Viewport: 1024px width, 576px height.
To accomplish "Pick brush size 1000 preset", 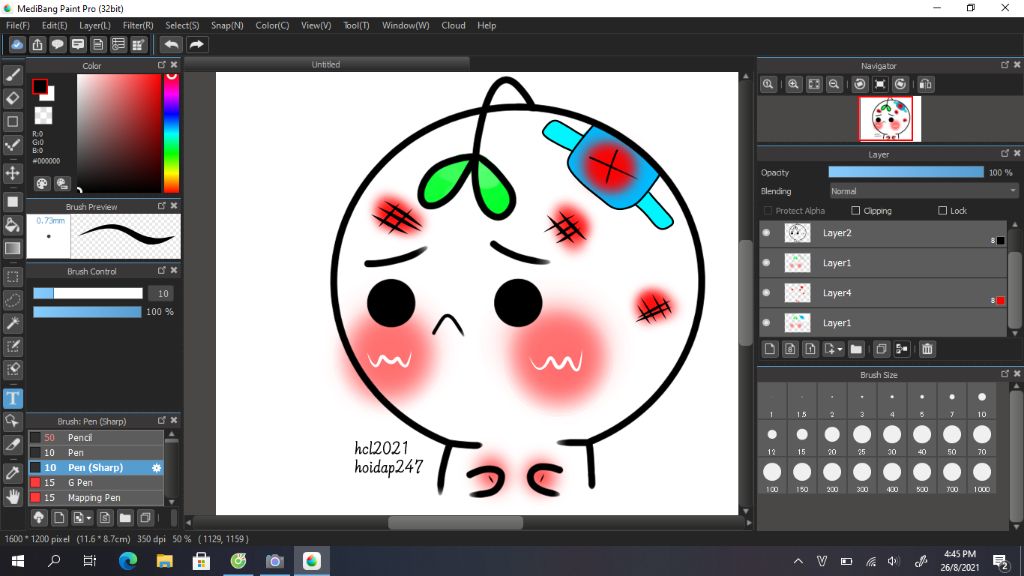I will click(982, 476).
